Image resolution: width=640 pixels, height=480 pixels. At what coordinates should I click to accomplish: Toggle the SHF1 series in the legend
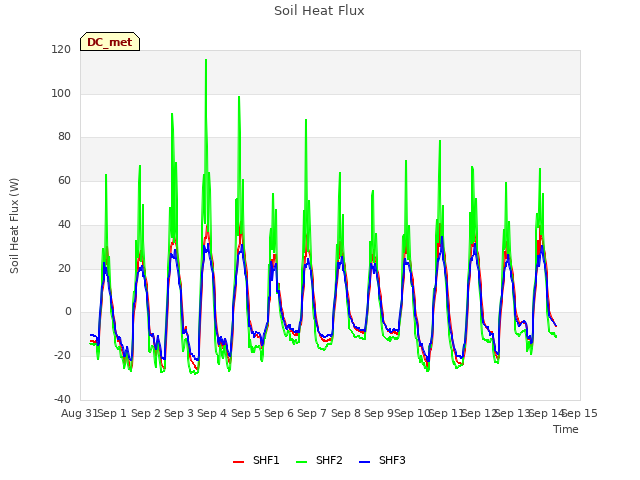pos(256,460)
